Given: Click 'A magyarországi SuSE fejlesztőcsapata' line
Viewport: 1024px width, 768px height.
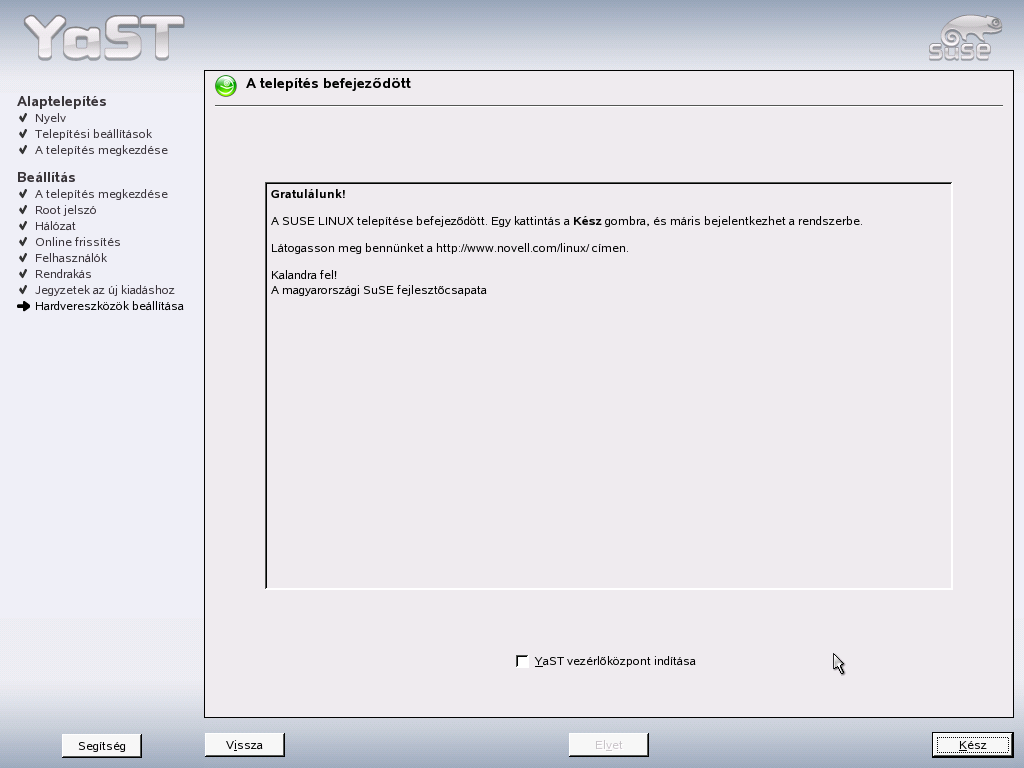Looking at the screenshot, I should click(379, 290).
